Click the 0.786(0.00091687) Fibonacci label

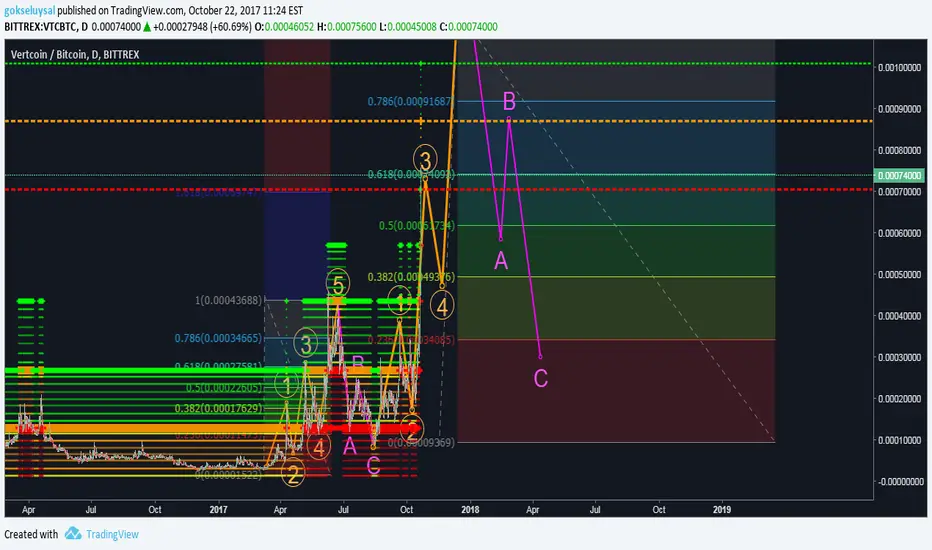pyautogui.click(x=411, y=102)
